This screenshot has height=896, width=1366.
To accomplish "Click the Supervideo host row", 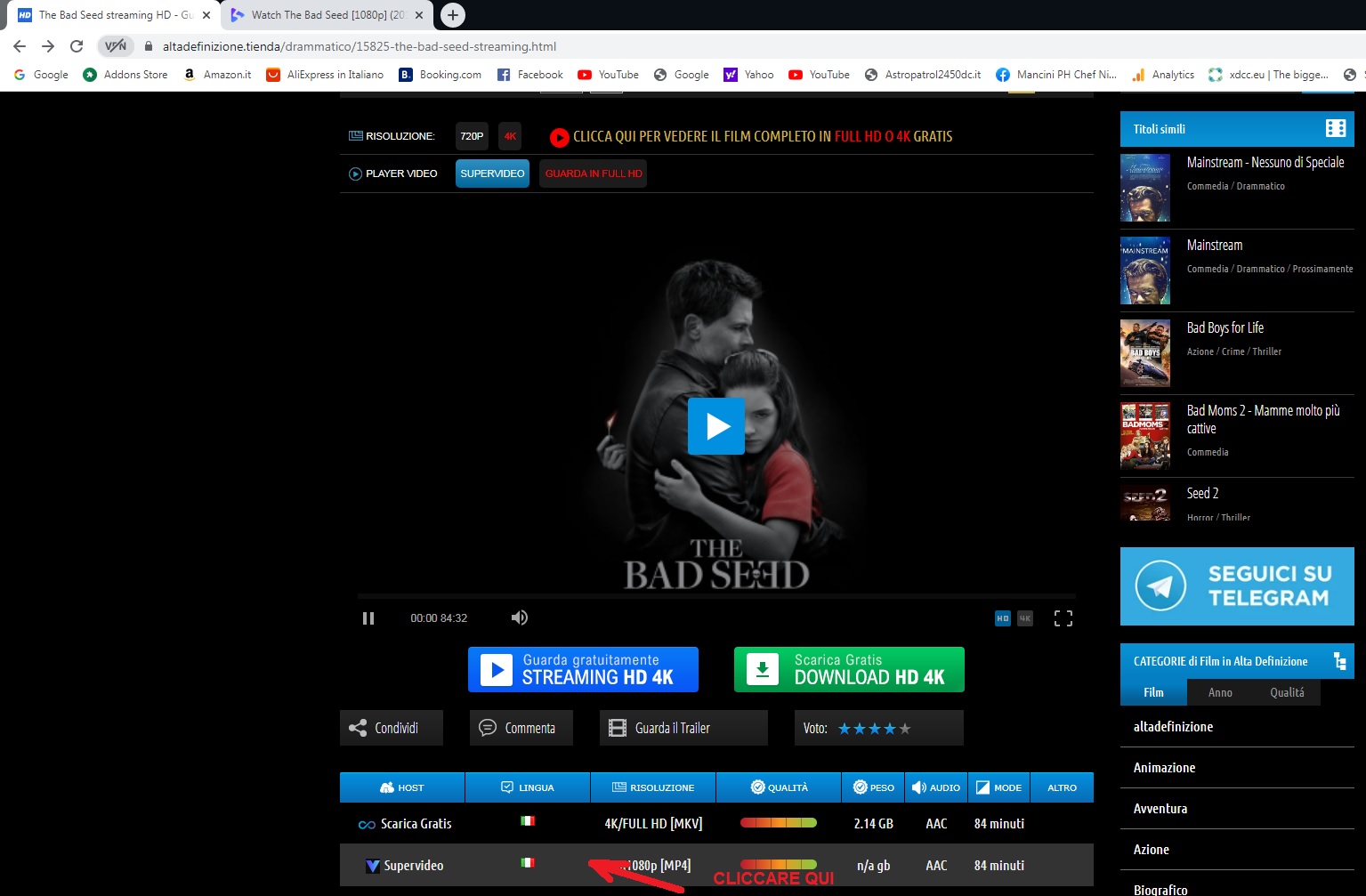I will coord(716,865).
